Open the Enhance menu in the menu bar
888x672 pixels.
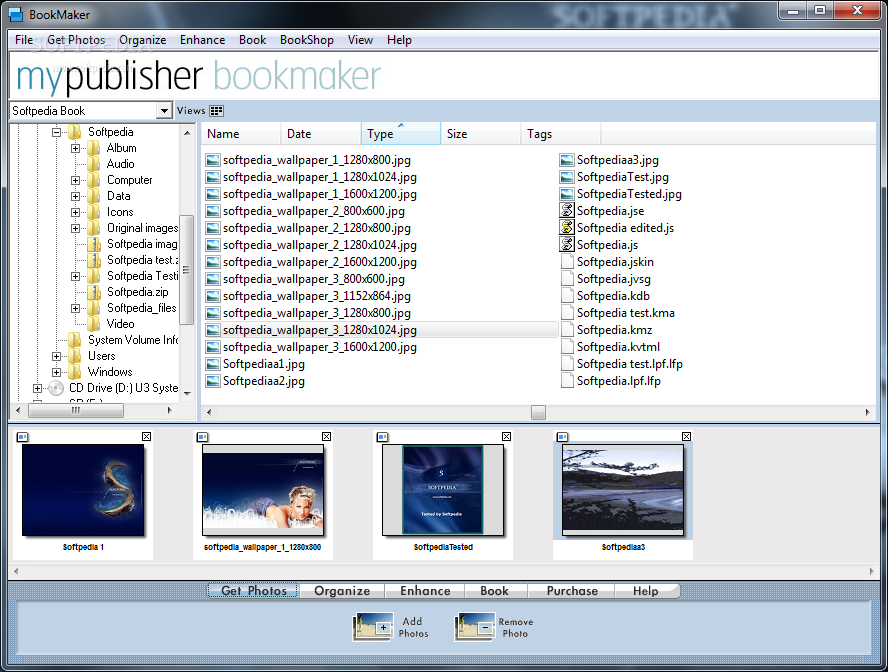[203, 40]
